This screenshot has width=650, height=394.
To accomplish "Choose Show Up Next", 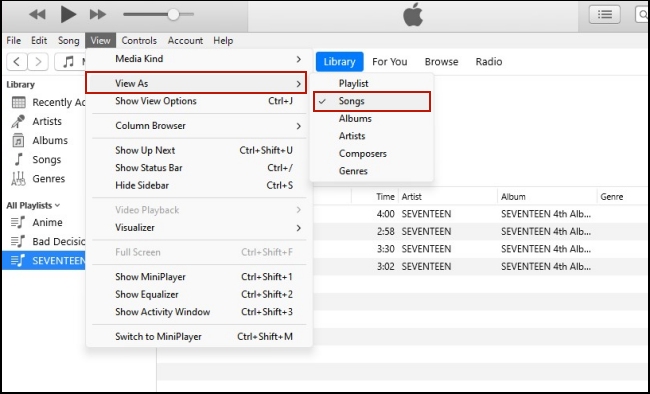I will 199,151.
